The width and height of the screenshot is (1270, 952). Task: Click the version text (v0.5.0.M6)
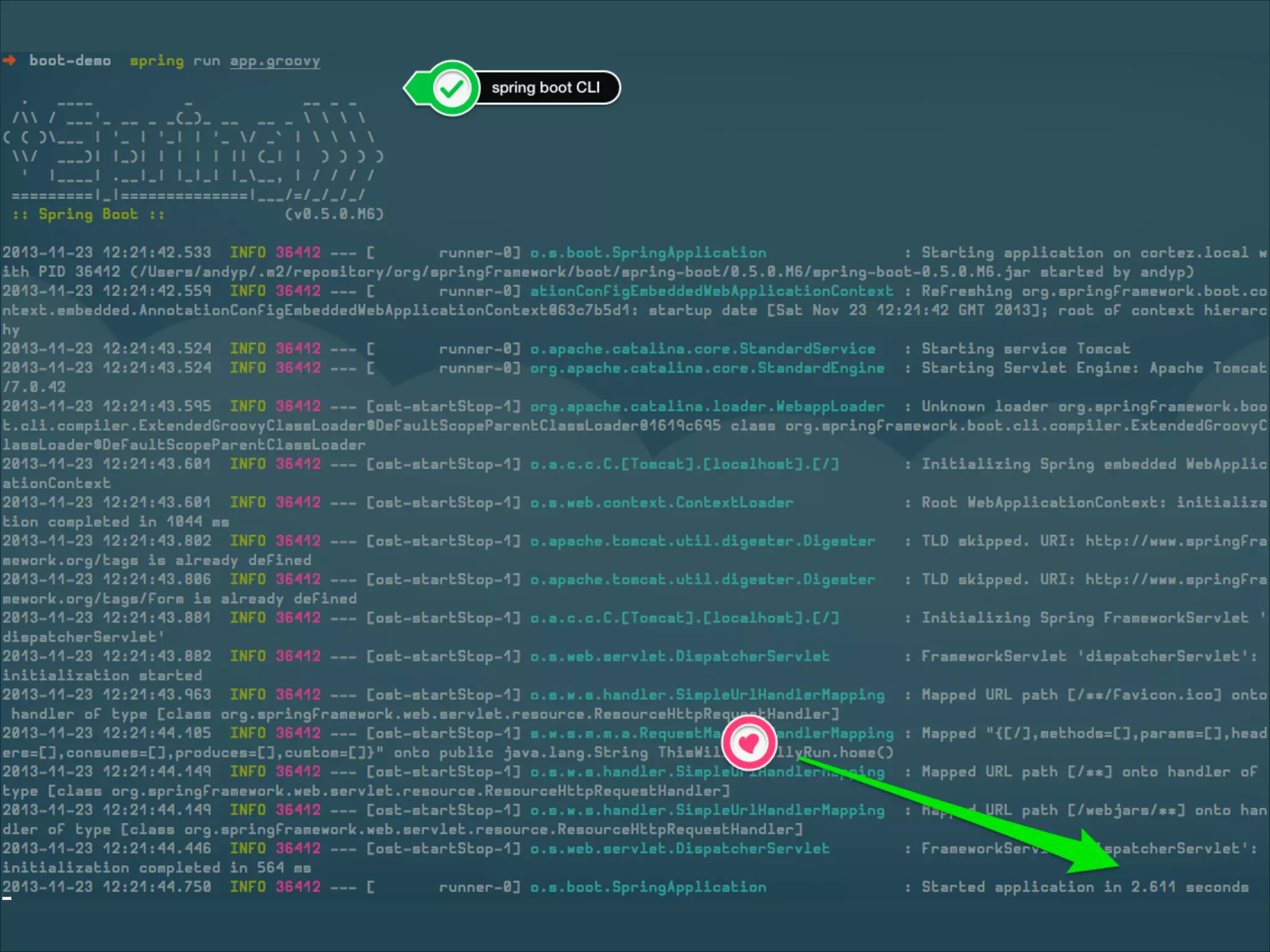(334, 214)
